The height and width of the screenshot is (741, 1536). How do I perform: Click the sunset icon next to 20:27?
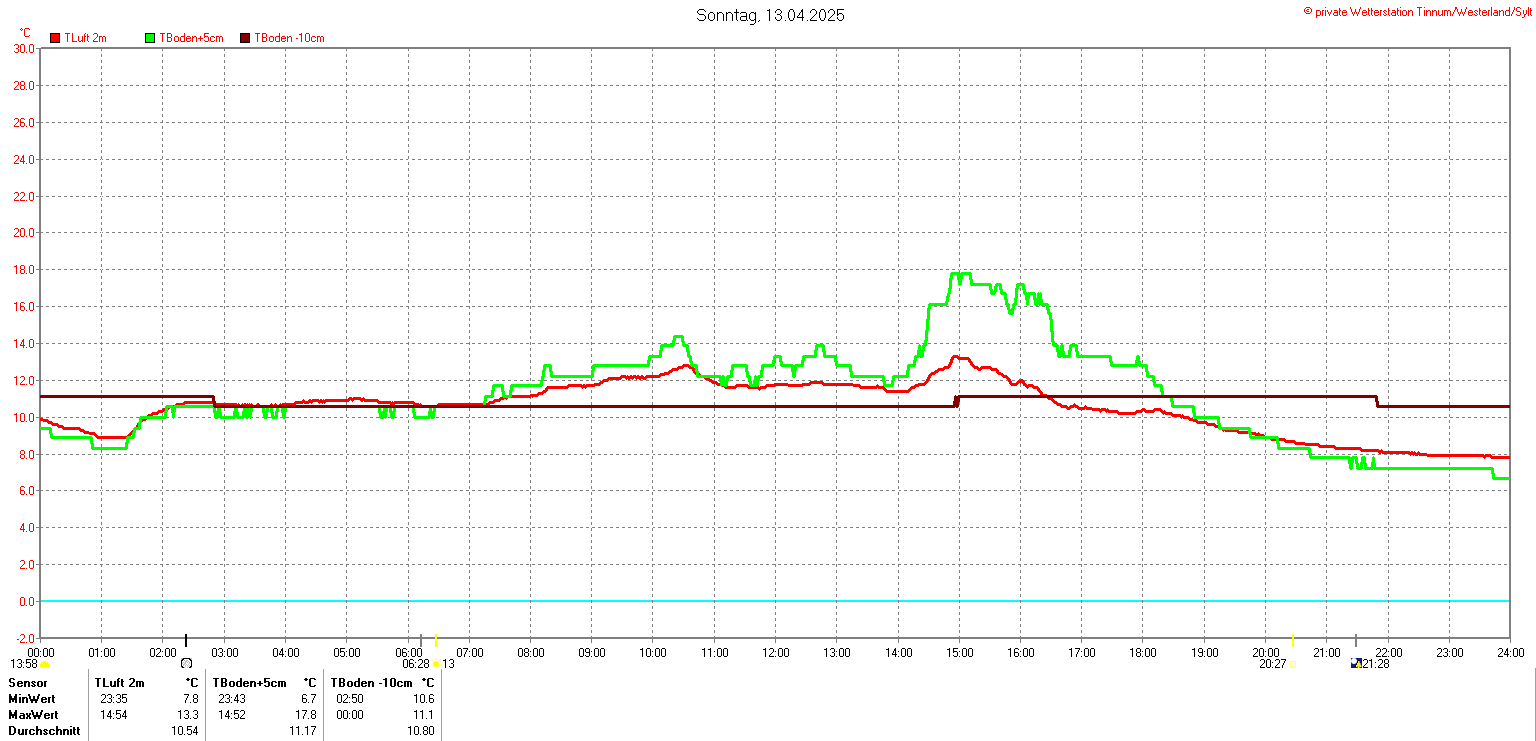tap(1292, 664)
